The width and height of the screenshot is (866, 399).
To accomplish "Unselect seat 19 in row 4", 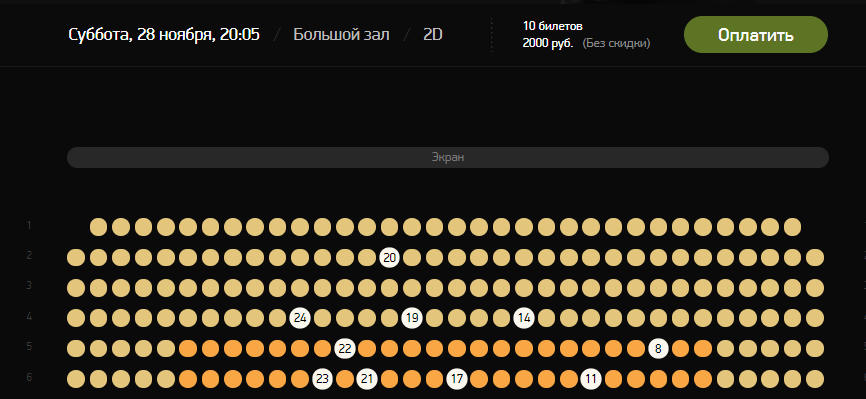I will [x=411, y=318].
